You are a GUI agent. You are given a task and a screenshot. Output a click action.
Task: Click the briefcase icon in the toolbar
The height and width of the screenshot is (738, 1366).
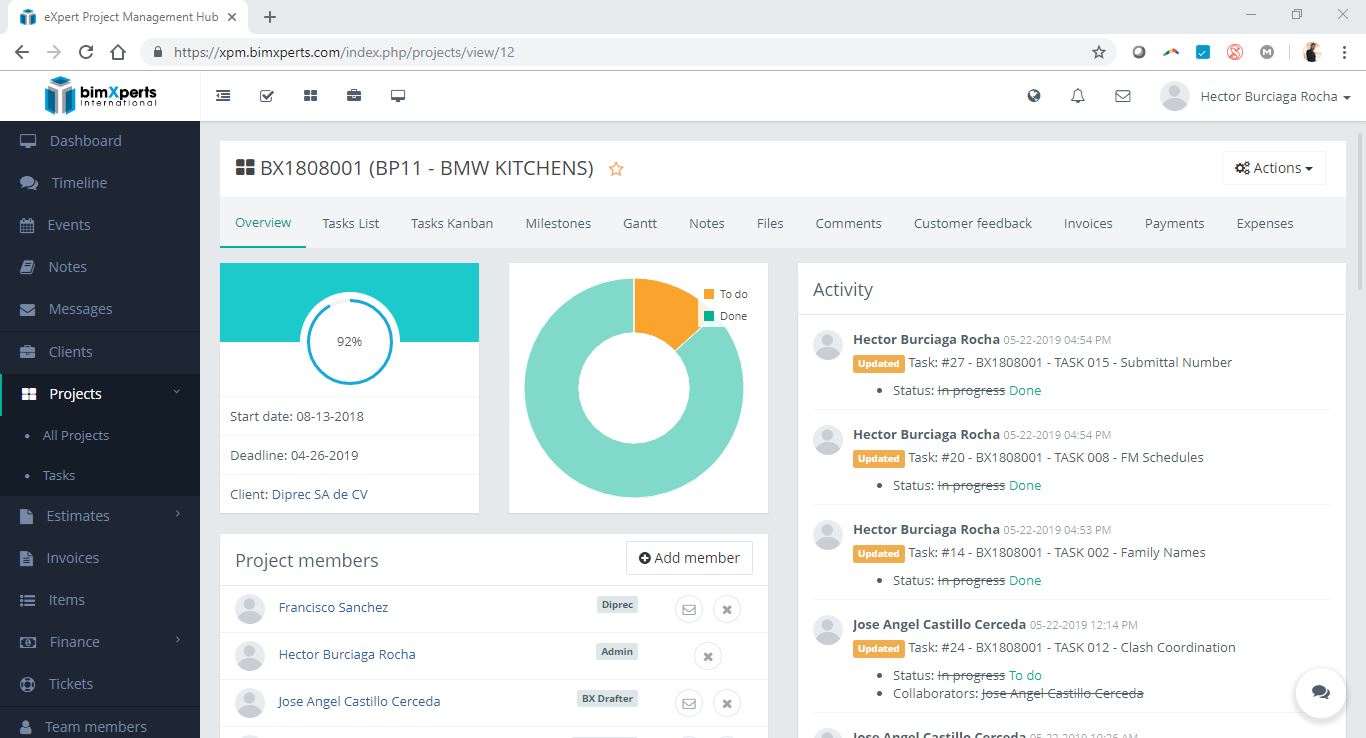coord(354,95)
